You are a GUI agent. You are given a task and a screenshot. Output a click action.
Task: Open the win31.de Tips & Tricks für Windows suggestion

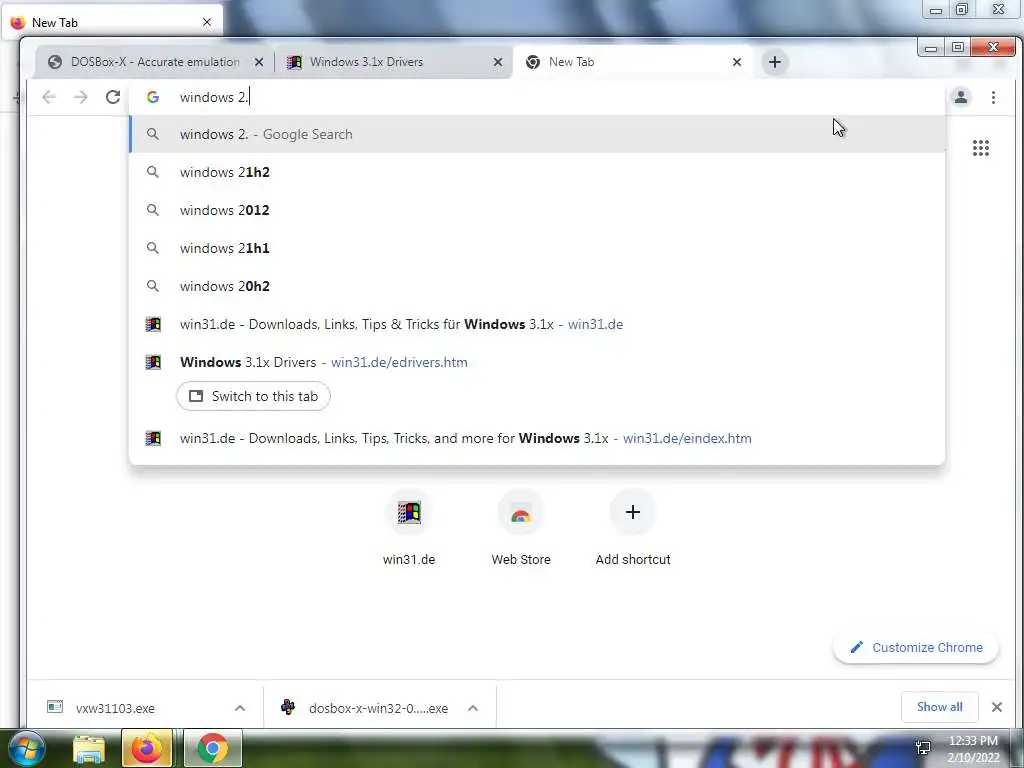click(537, 324)
